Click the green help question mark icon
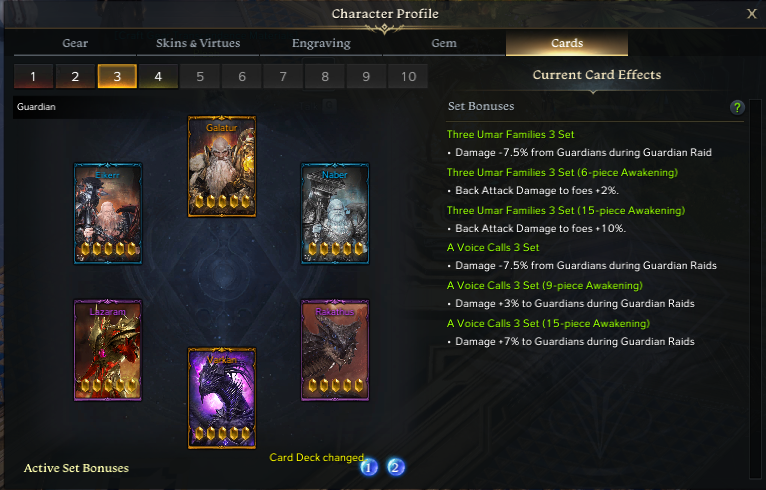Screen dimensions: 766x490 pyautogui.click(x=737, y=107)
